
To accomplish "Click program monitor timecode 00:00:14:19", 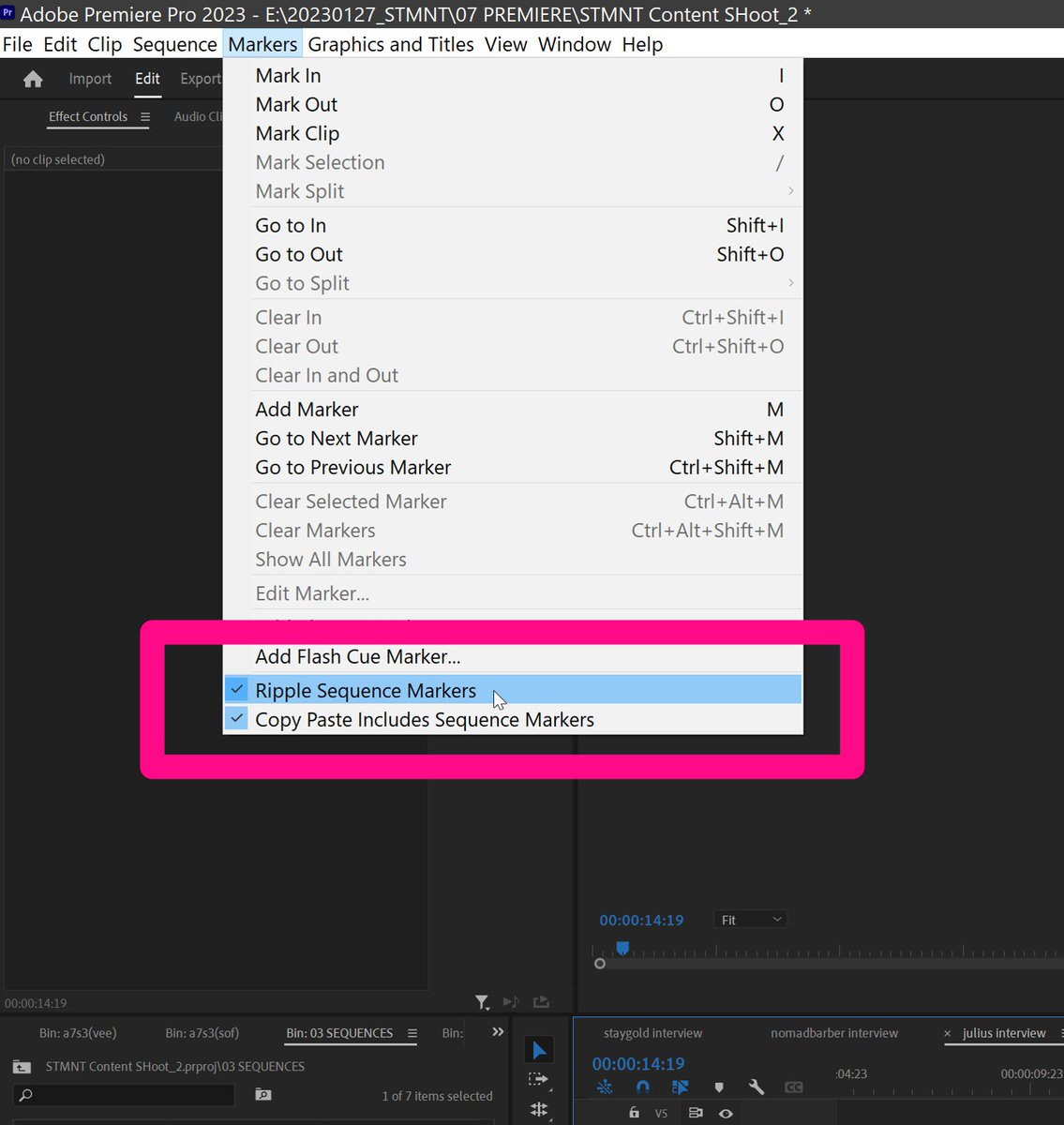I will point(641,921).
